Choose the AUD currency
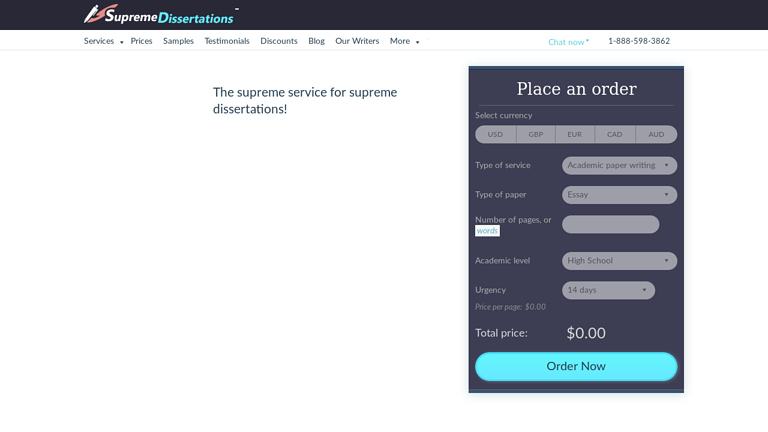 pos(656,134)
